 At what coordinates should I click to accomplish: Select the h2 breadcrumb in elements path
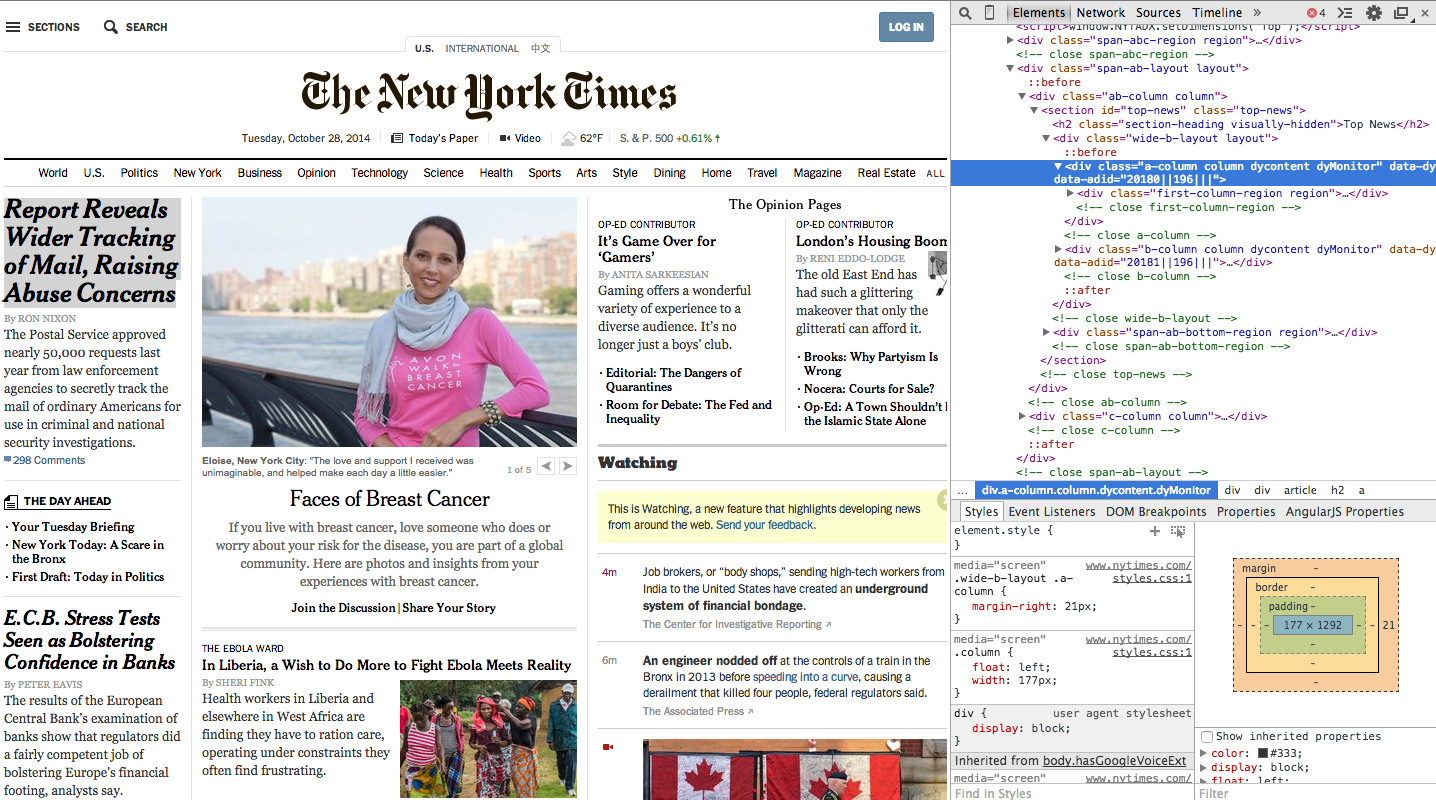pyautogui.click(x=1337, y=491)
